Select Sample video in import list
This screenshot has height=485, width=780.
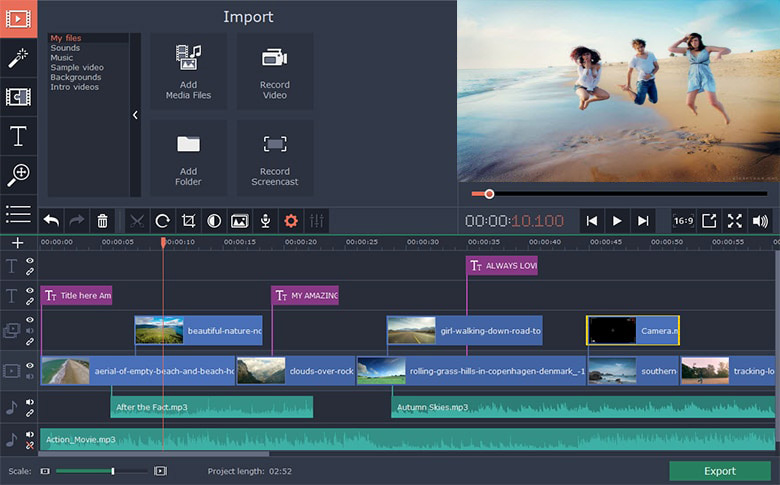point(77,67)
